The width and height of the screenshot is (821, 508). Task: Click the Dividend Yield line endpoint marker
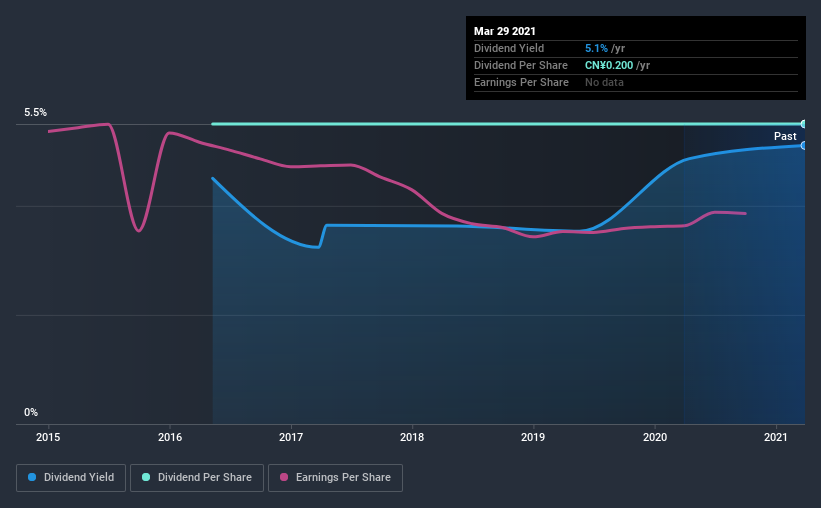[x=803, y=146]
